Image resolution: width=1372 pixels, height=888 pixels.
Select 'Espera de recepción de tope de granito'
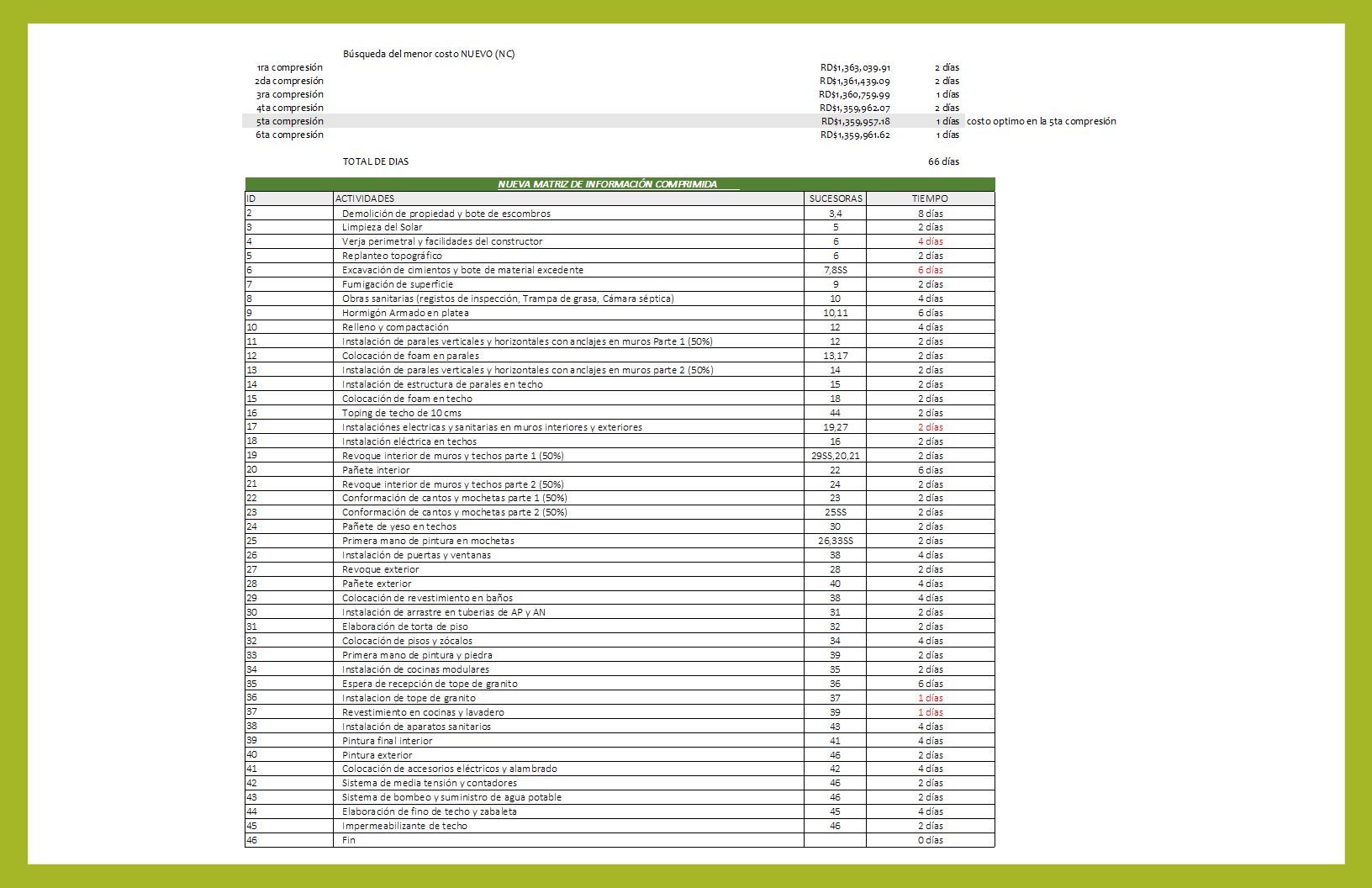(x=568, y=684)
